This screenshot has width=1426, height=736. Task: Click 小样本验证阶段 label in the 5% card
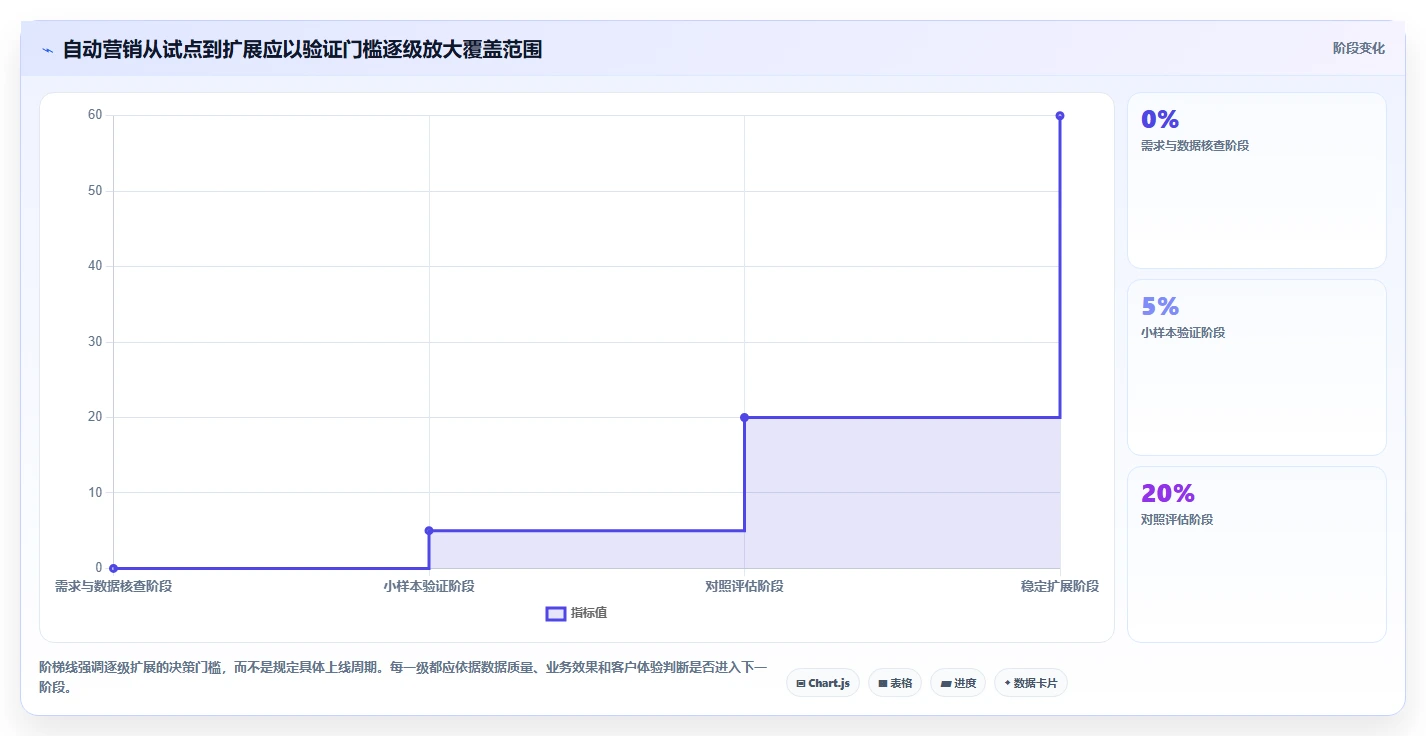[x=1183, y=333]
